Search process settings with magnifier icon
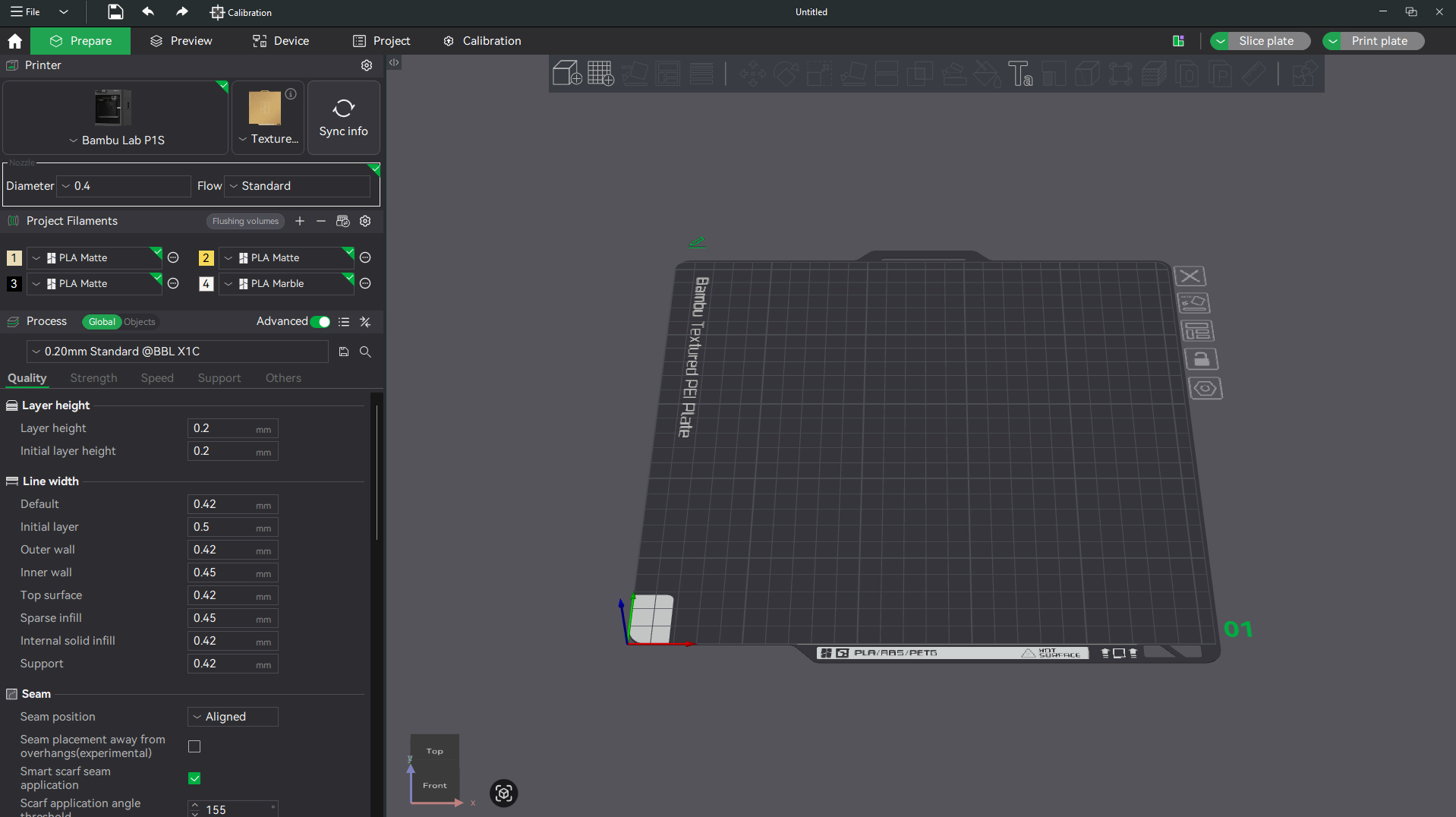The width and height of the screenshot is (1456, 817). click(365, 352)
